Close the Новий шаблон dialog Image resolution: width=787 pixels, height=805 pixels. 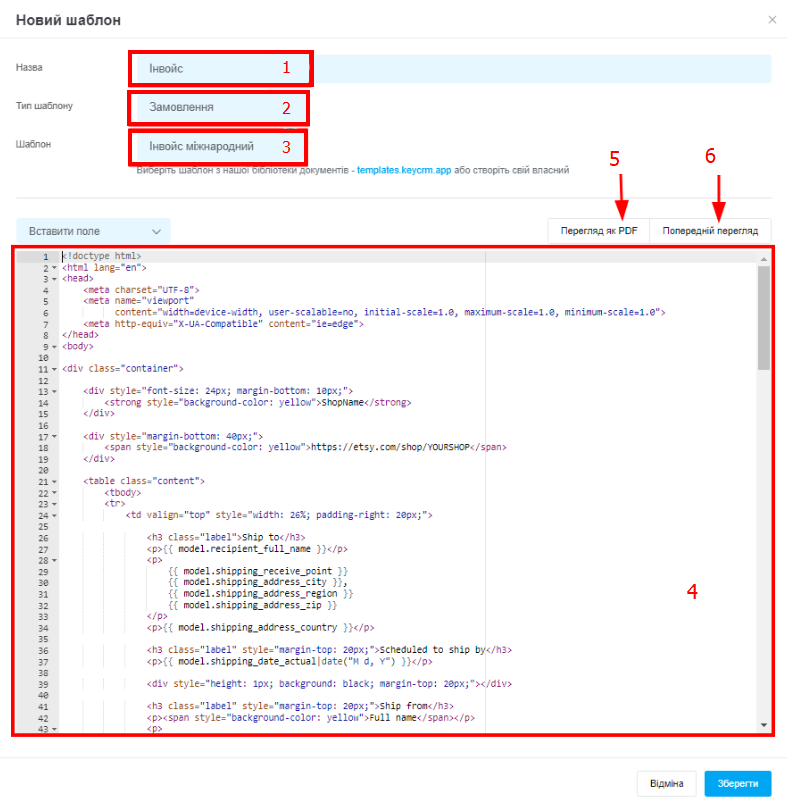pos(772,20)
